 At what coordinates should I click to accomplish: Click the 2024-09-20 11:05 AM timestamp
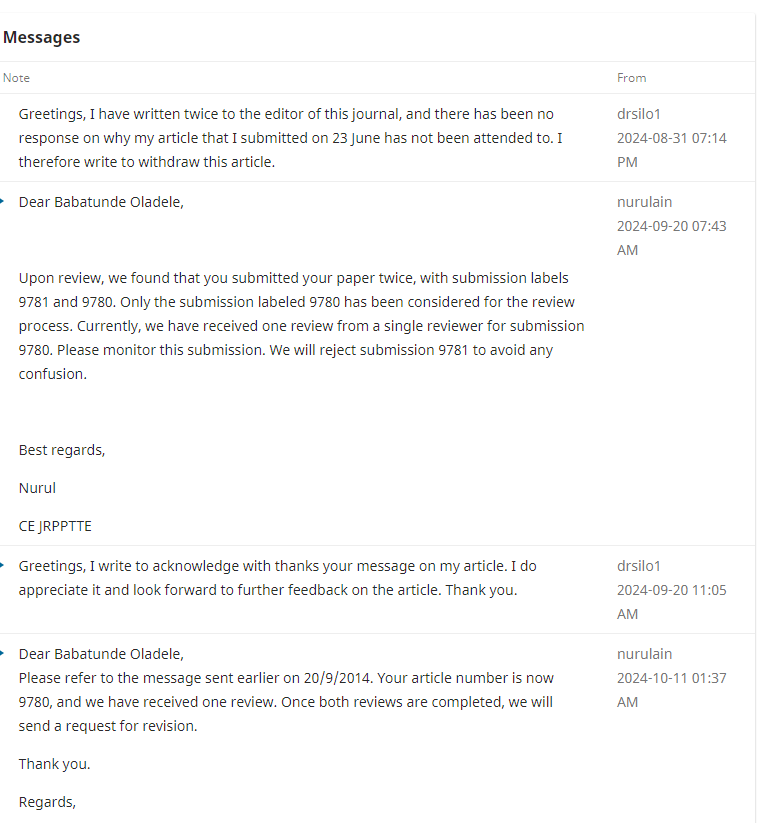point(671,602)
